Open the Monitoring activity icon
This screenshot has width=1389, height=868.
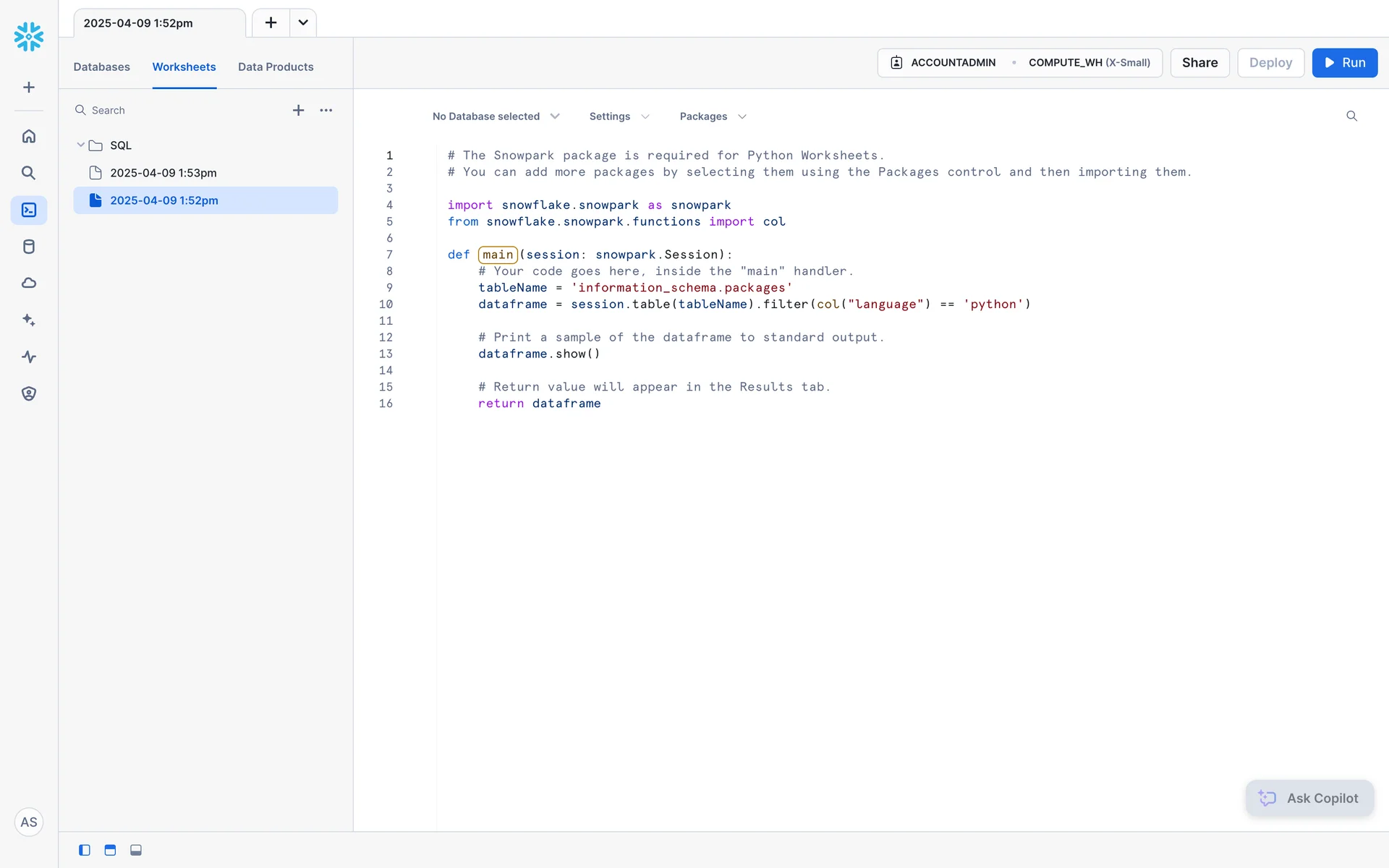click(29, 357)
